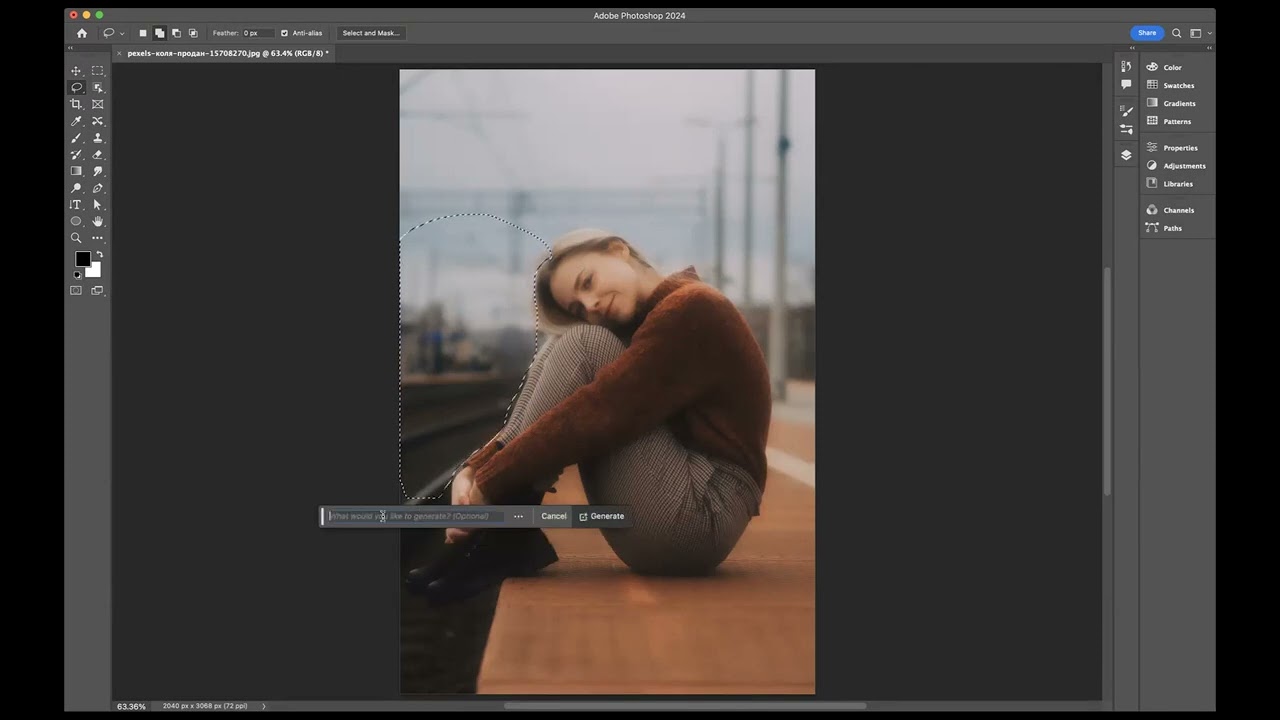This screenshot has height=720, width=1280.
Task: Select the Path Selection tool
Action: tap(97, 204)
